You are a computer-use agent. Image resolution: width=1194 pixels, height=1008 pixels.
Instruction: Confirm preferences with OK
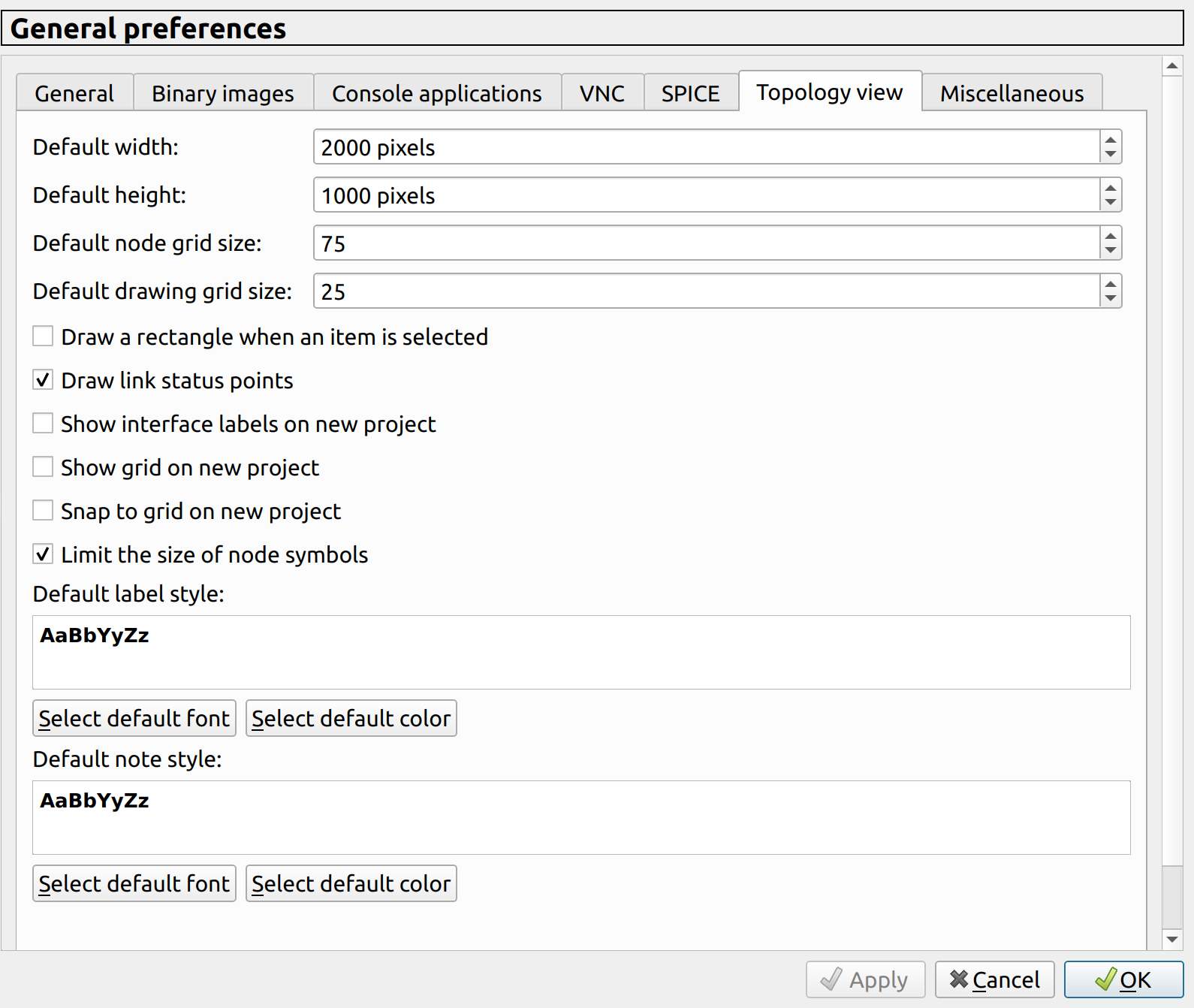[1122, 979]
